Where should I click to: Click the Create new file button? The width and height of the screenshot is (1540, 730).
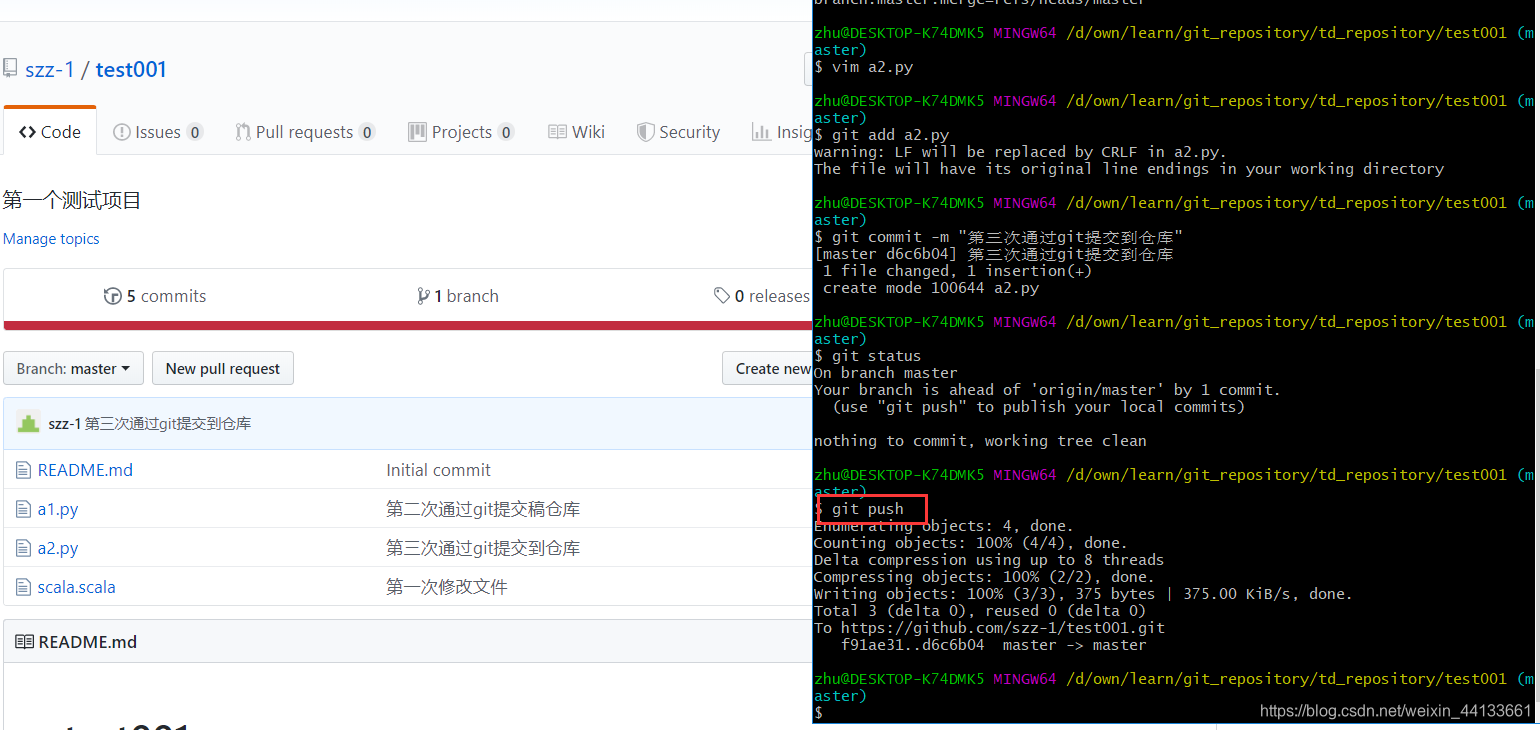coord(767,368)
